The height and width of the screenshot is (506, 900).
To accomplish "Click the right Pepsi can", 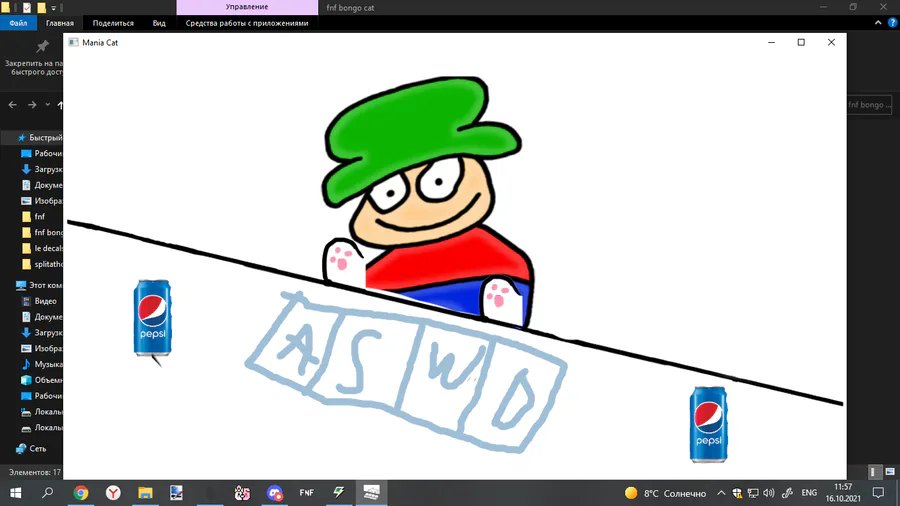I will pos(708,425).
